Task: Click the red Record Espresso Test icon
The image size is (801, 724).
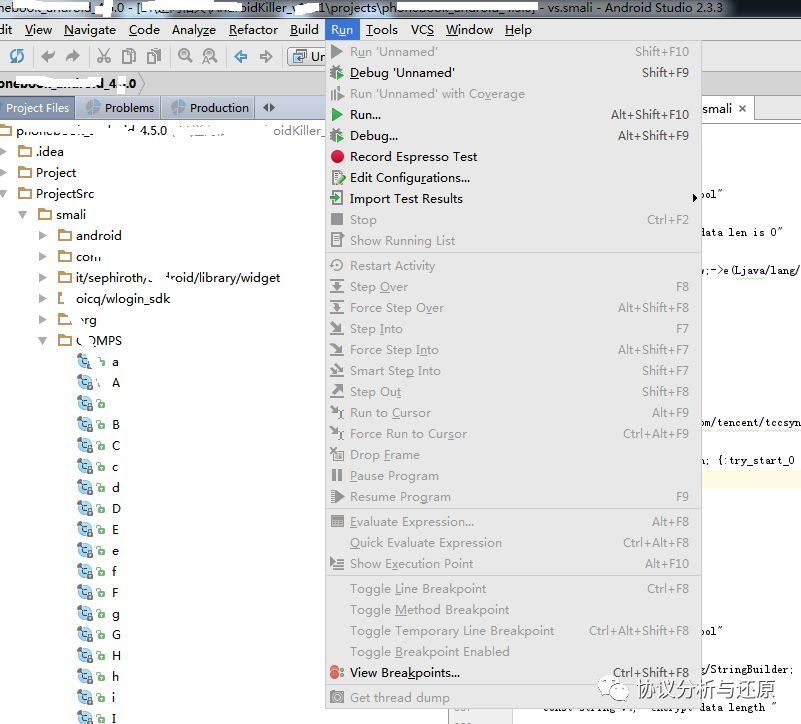Action: 337,156
